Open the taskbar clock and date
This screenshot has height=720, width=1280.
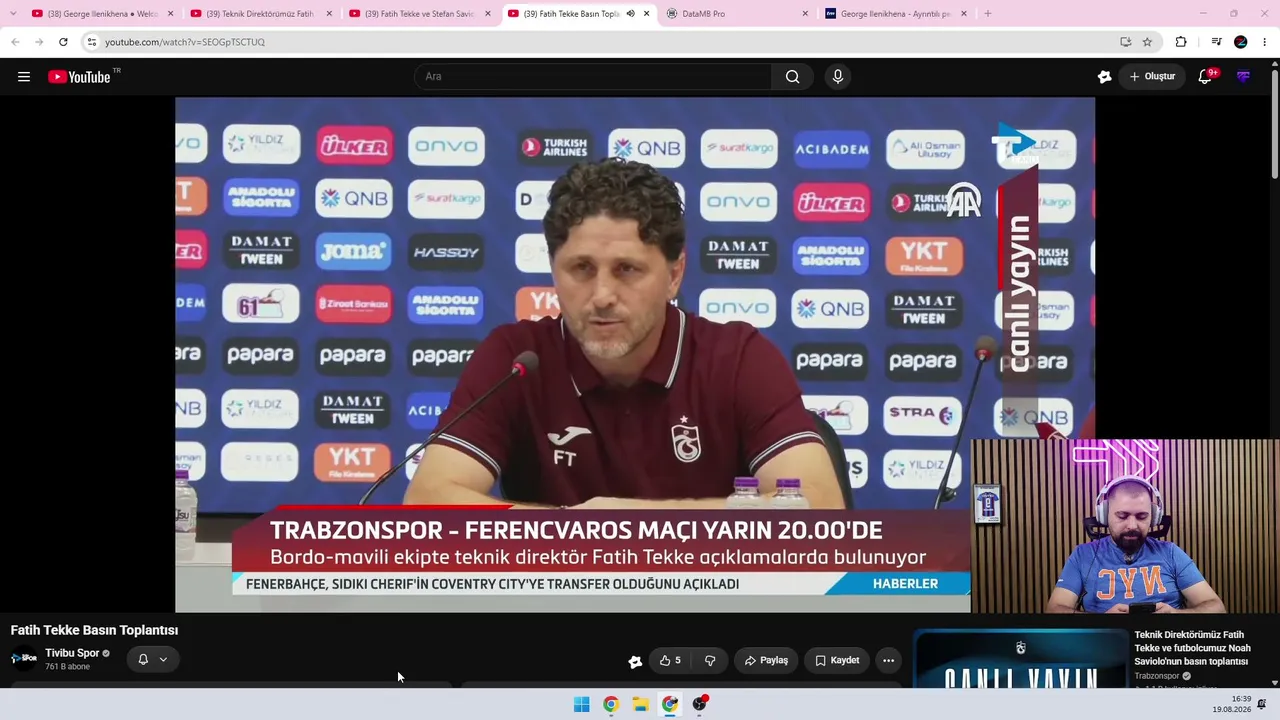point(1232,704)
